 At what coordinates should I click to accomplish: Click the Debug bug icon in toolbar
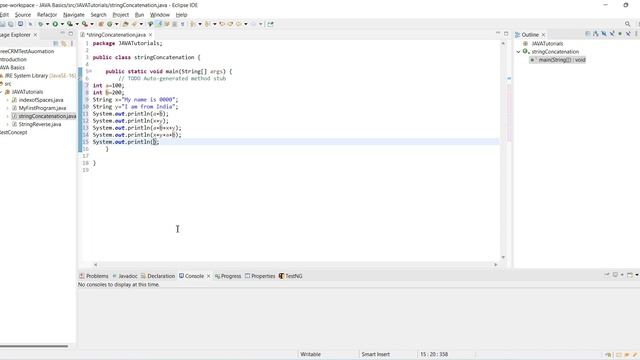40,24
